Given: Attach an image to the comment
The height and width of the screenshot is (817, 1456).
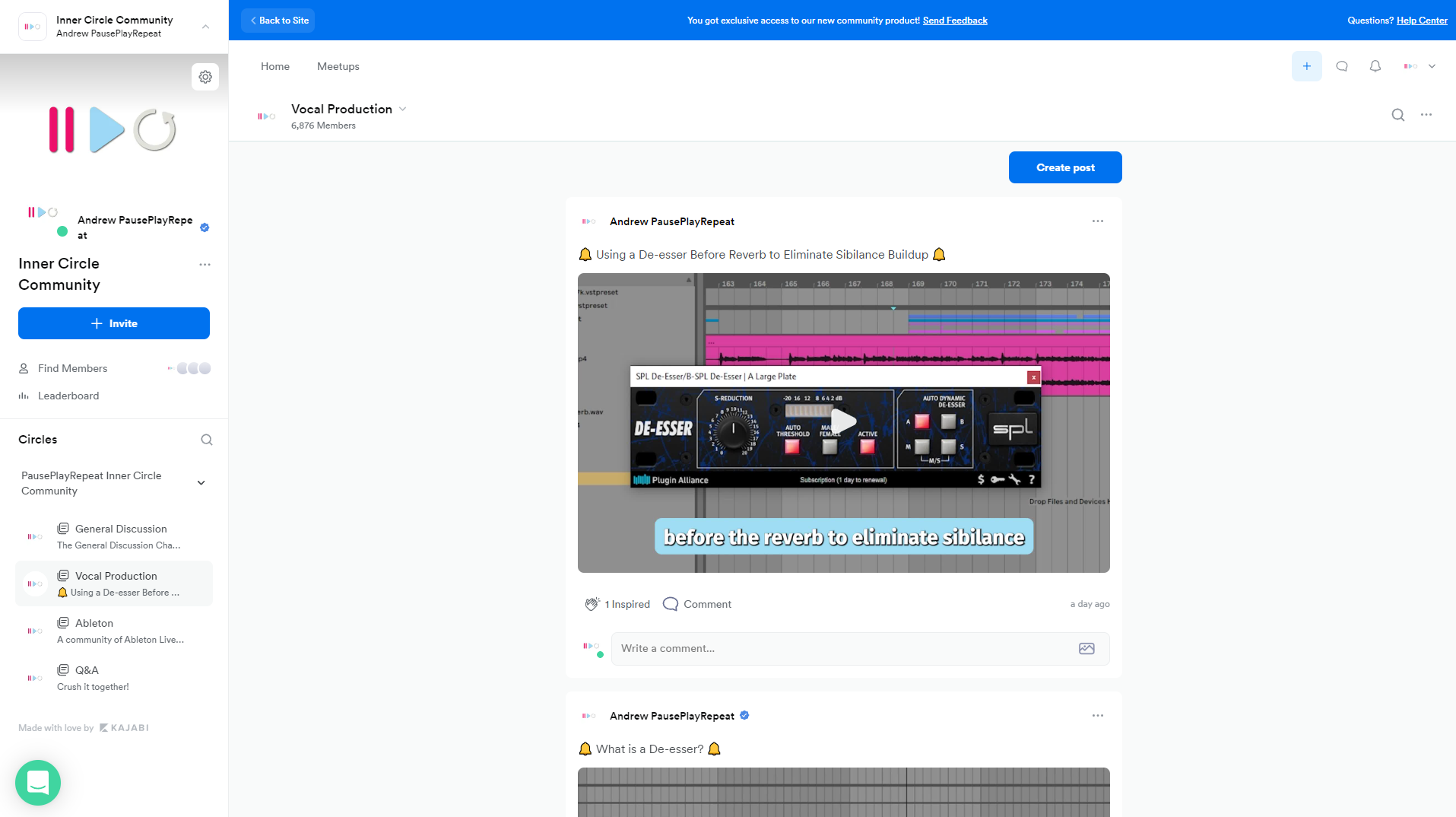Looking at the screenshot, I should [1086, 649].
